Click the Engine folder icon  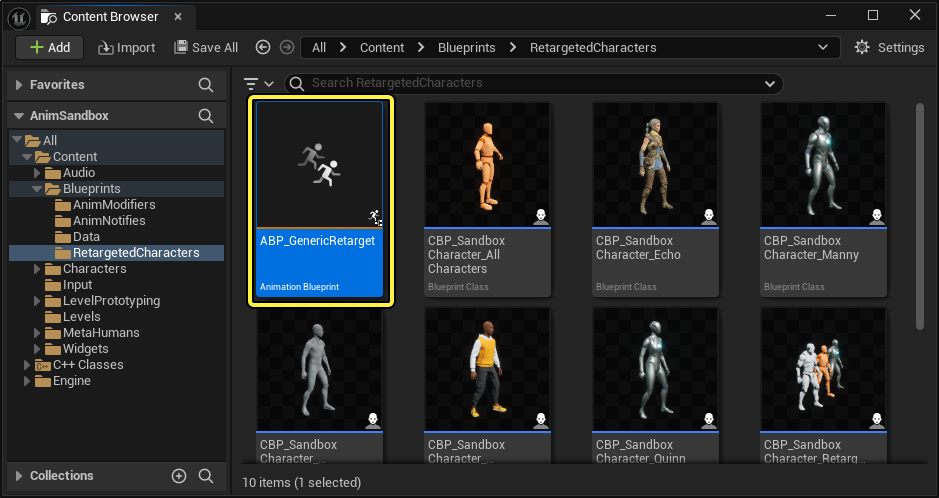point(43,381)
